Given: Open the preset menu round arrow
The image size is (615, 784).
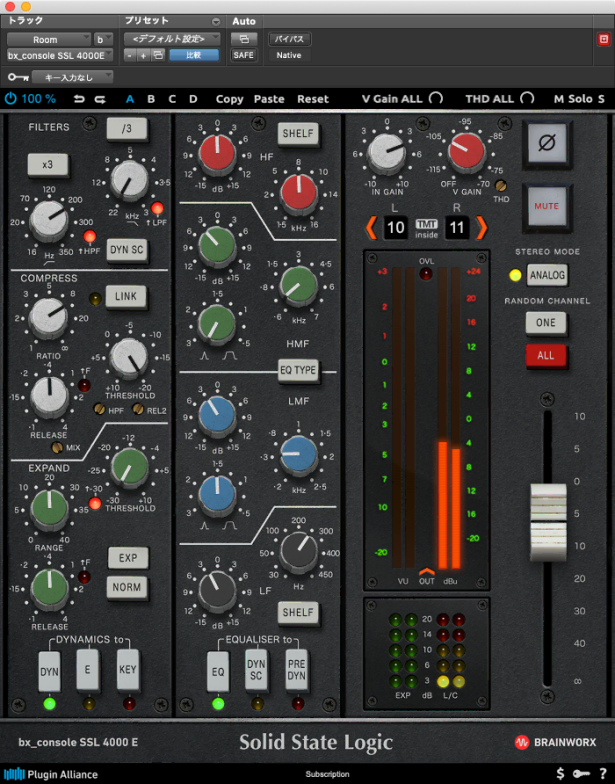Looking at the screenshot, I should [x=216, y=22].
